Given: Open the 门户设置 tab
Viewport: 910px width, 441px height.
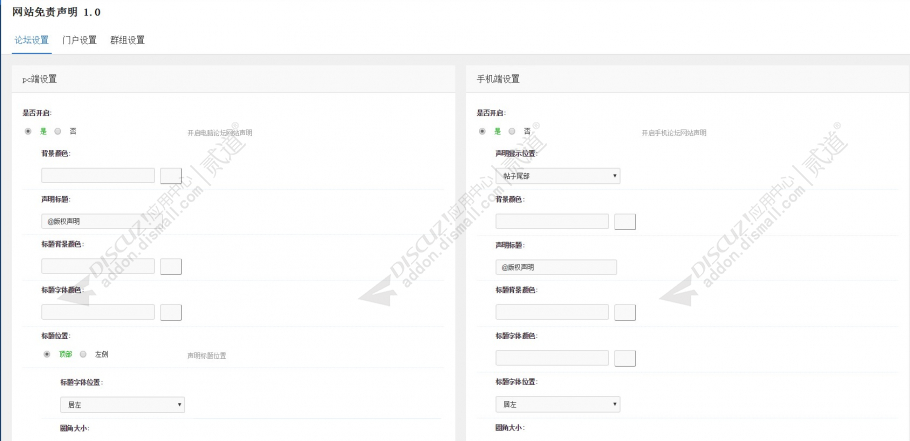Looking at the screenshot, I should coord(80,40).
